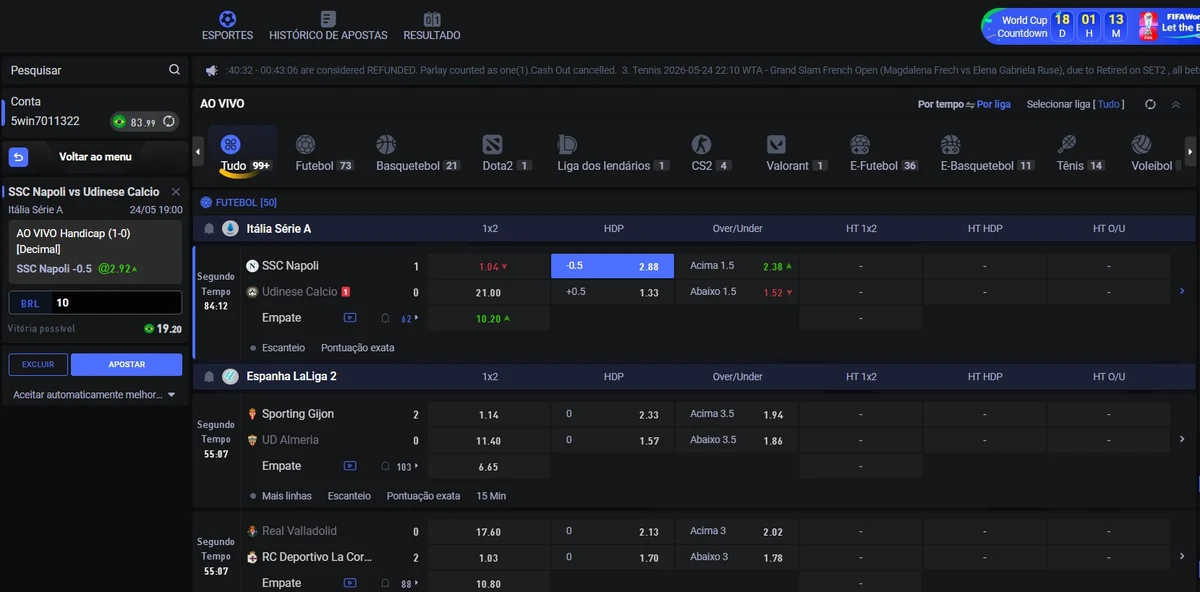Select Sporting Gijon odds 1.14
Viewport: 1200px width, 592px height.
coord(489,414)
